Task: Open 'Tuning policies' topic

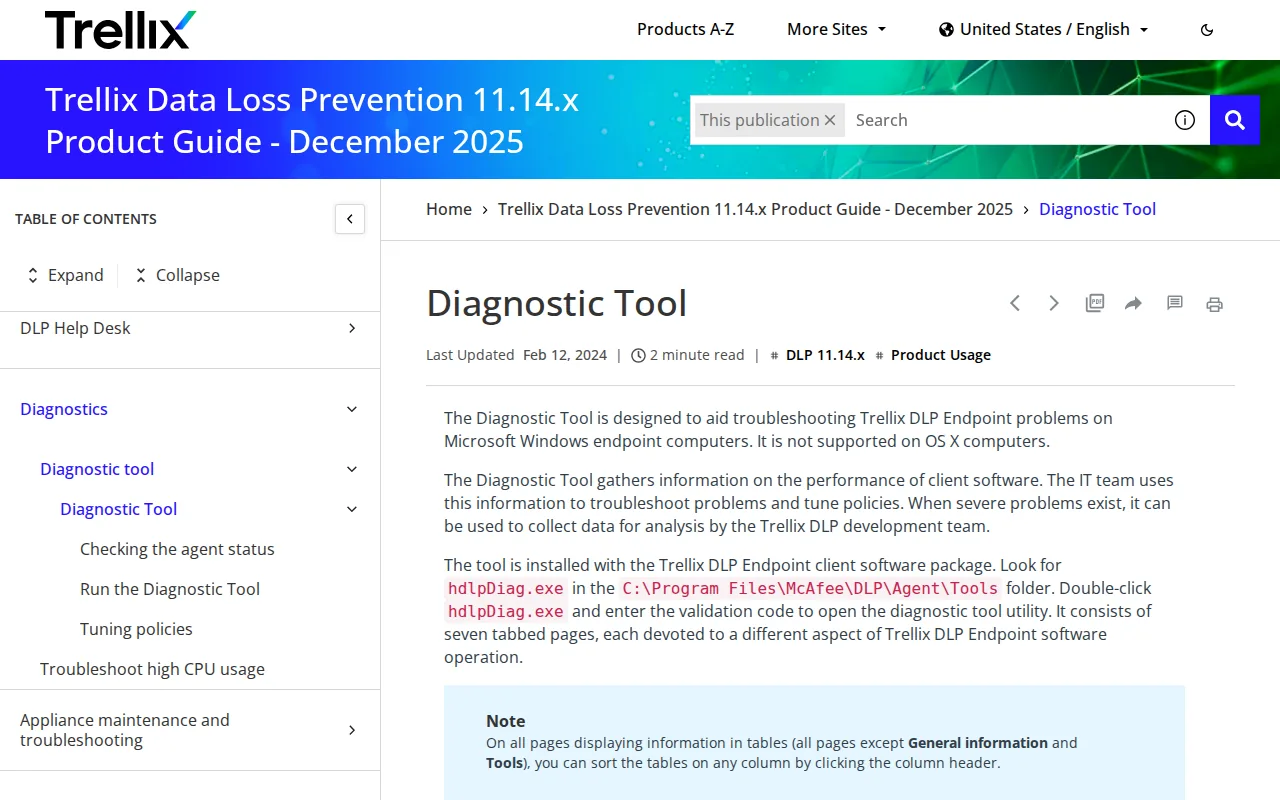Action: coord(136,629)
